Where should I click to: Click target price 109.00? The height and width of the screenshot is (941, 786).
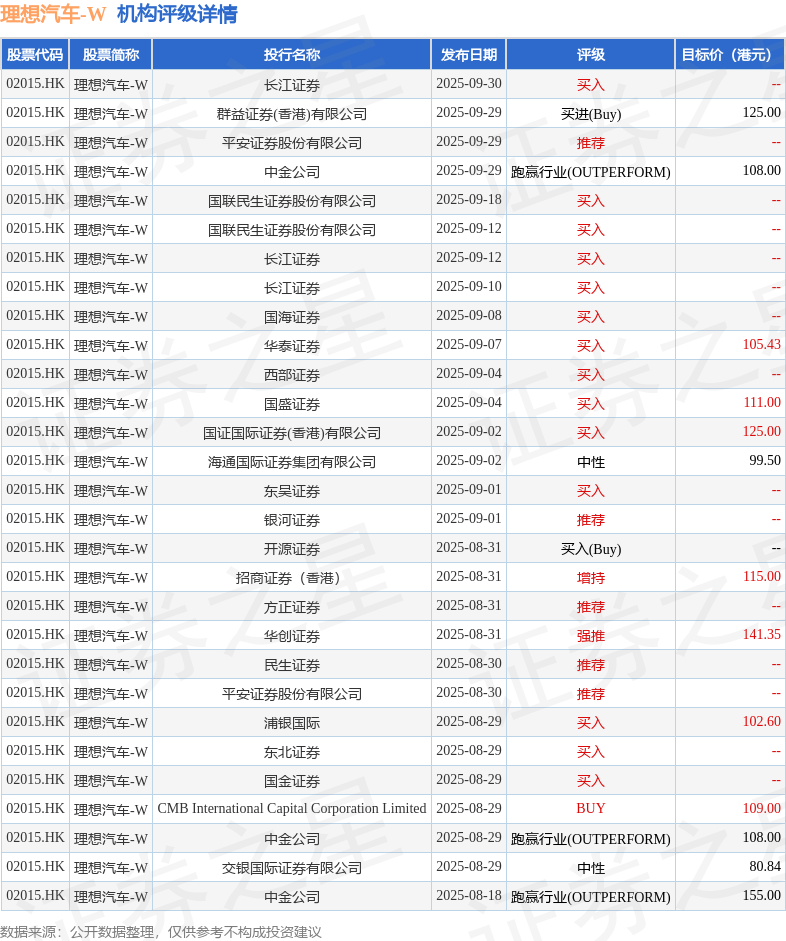click(x=730, y=810)
